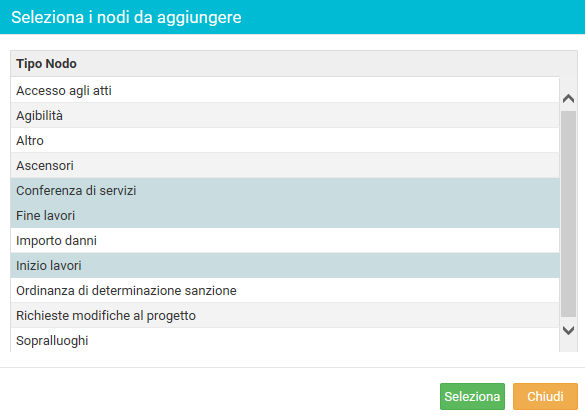Screen dimensions: 585x419
Task: Click the scroll up arrow icon
Action: pyautogui.click(x=568, y=99)
